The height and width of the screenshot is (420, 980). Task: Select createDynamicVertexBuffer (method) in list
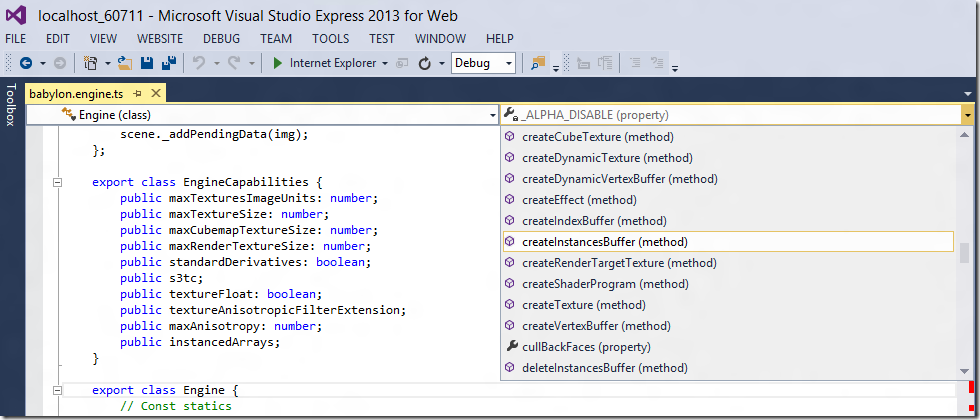[x=728, y=179]
